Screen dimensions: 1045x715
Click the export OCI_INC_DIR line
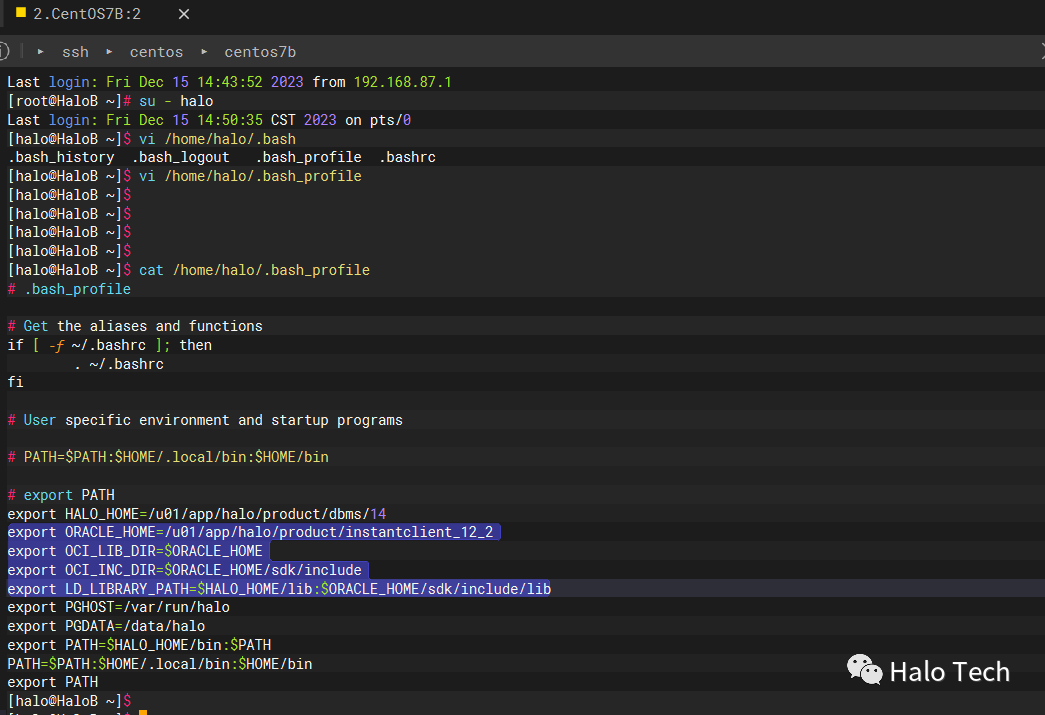185,570
